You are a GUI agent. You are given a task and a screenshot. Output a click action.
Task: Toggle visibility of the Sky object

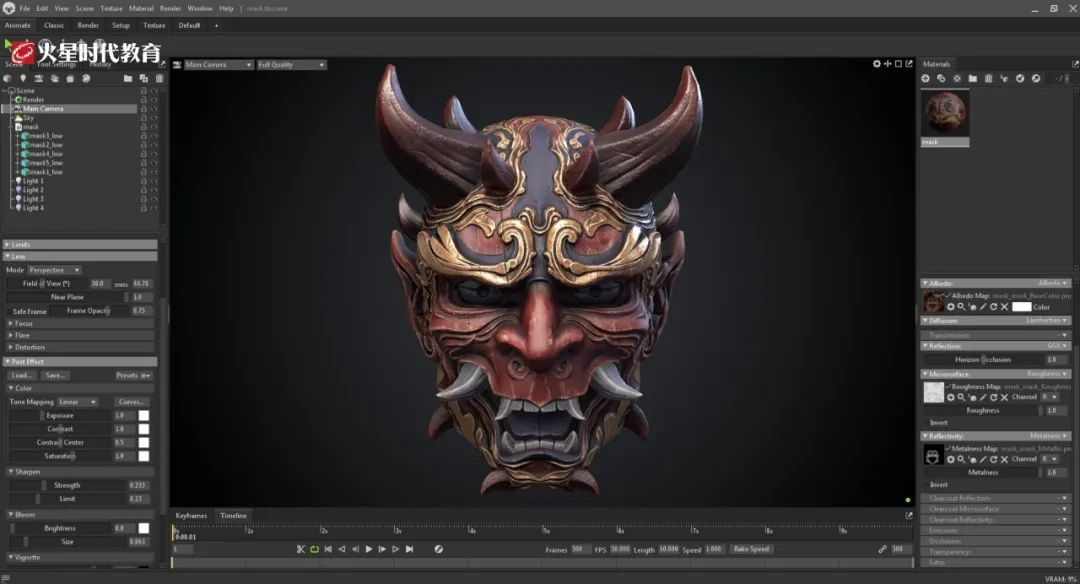[x=154, y=118]
